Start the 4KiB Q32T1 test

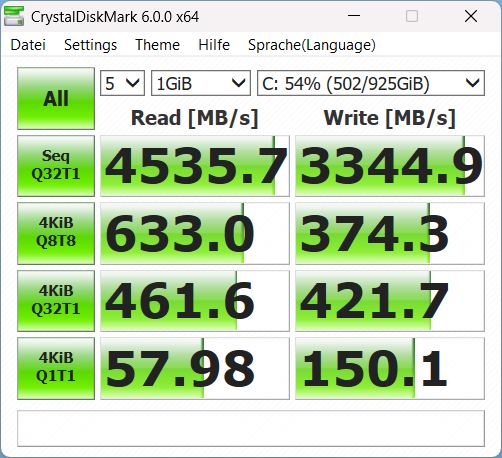[56, 301]
